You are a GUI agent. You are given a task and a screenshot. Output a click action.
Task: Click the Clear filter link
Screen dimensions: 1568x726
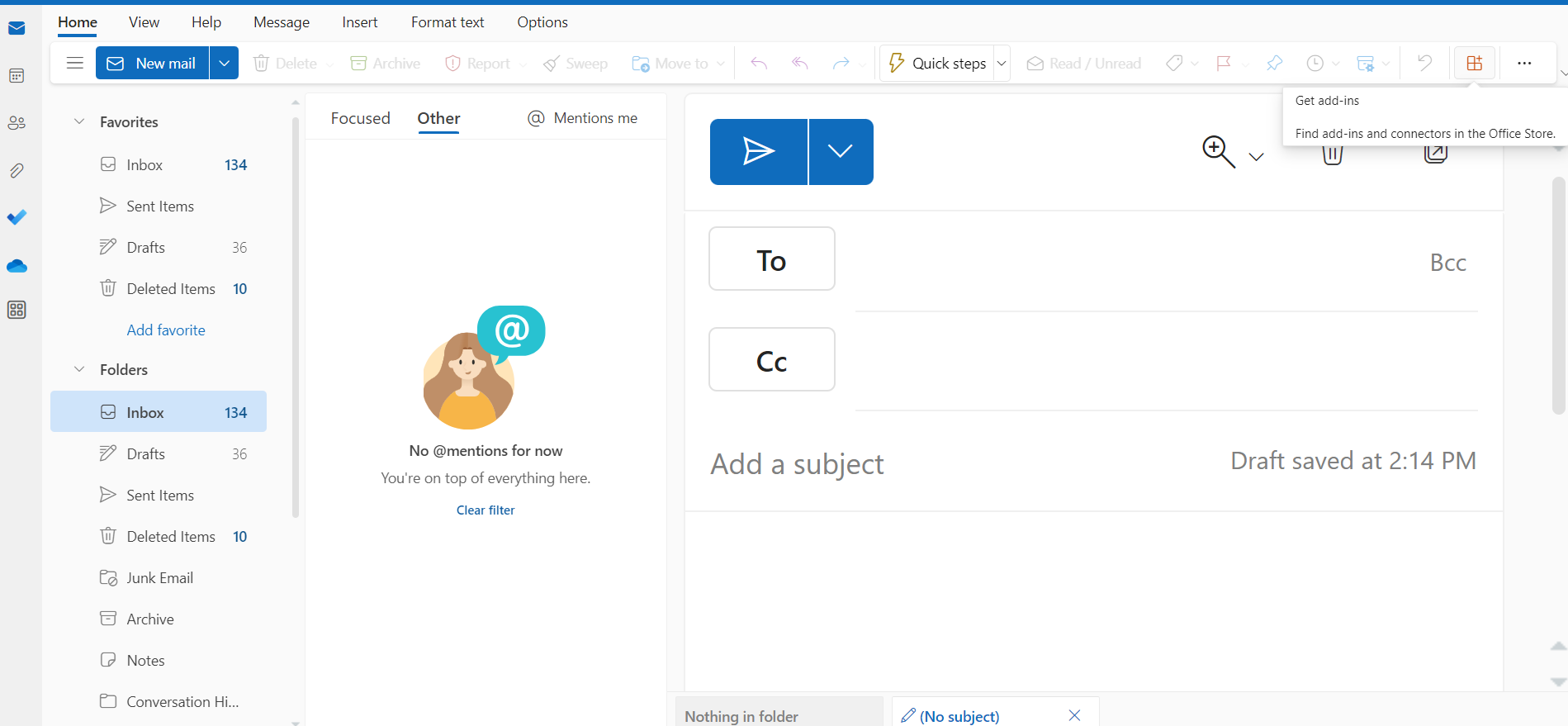pyautogui.click(x=486, y=510)
